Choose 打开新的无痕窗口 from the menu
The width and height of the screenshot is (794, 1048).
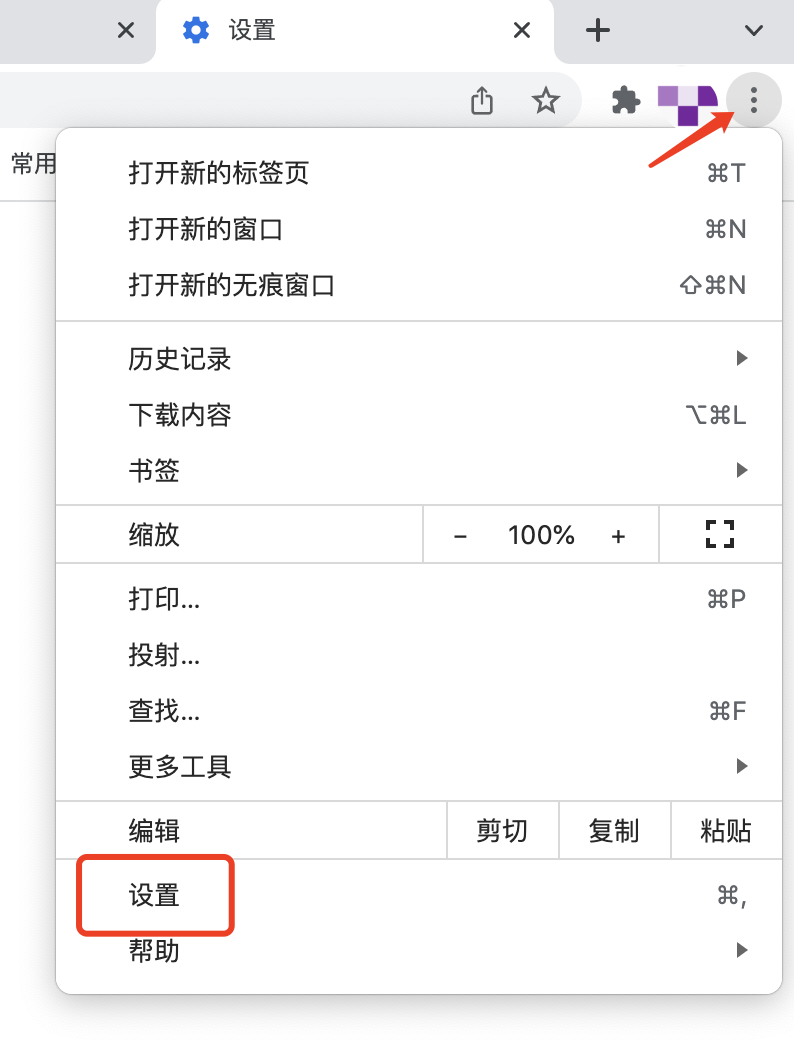point(232,286)
